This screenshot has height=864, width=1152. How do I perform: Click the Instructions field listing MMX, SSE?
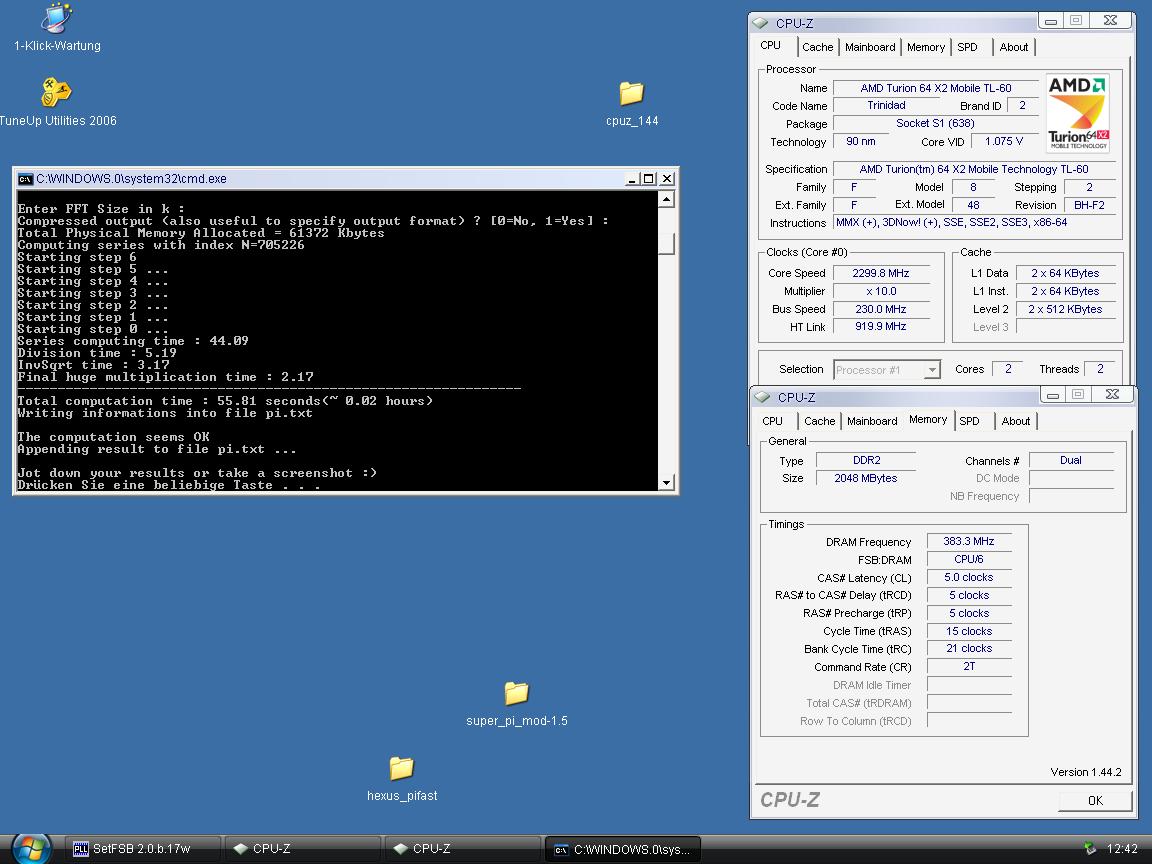pyautogui.click(x=975, y=223)
